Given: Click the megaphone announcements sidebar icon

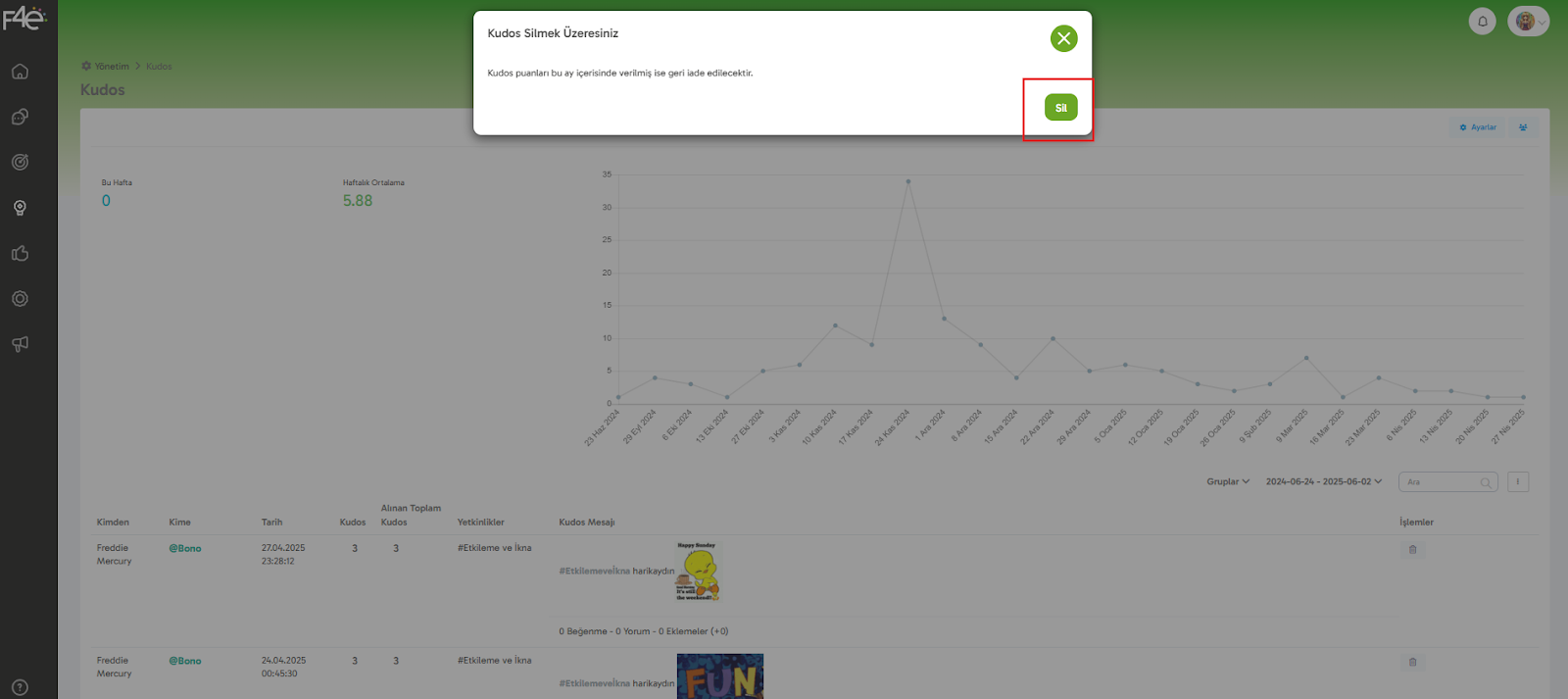Looking at the screenshot, I should tap(20, 344).
